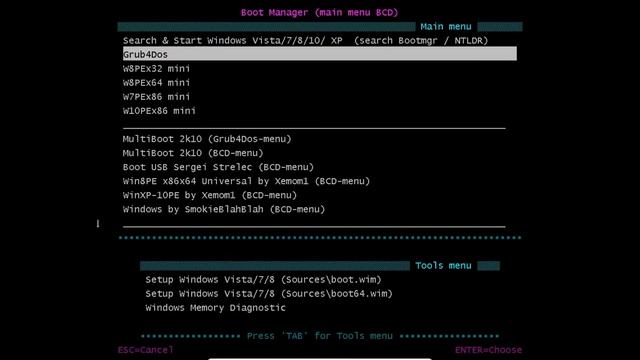Select W10PEx86 mini boot entry
Screen dimensions: 640x360
coord(159,111)
